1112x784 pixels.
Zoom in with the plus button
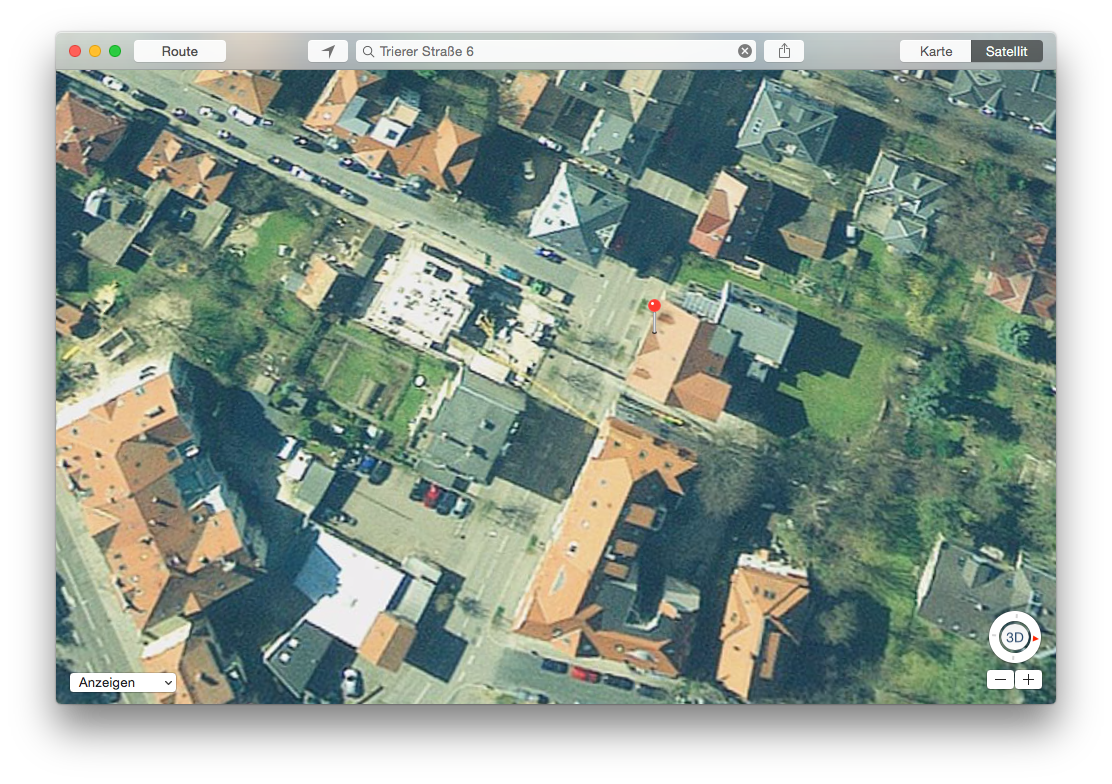pos(1028,680)
